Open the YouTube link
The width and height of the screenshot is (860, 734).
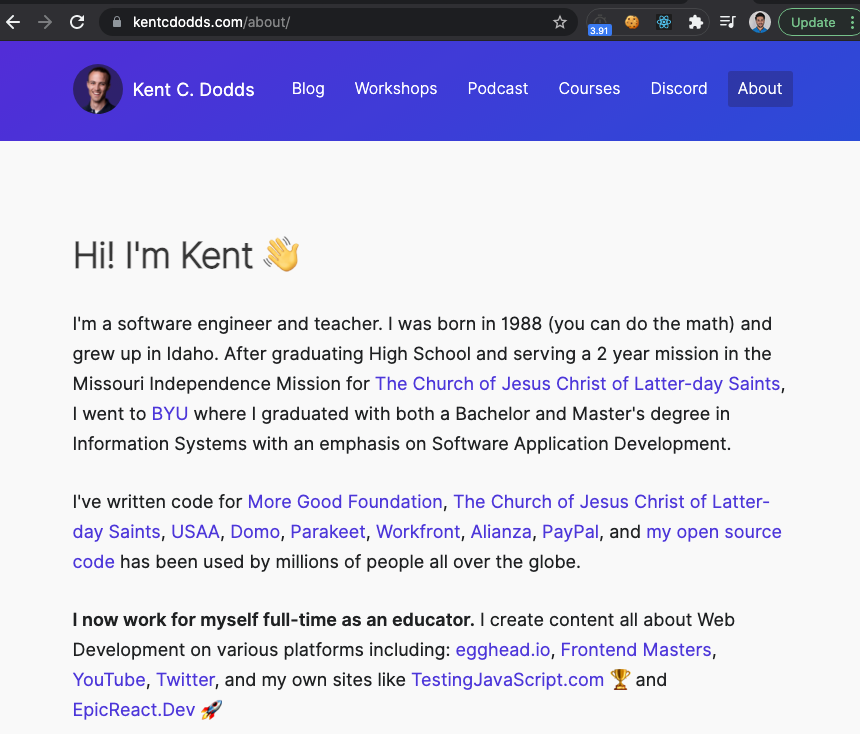(x=109, y=680)
